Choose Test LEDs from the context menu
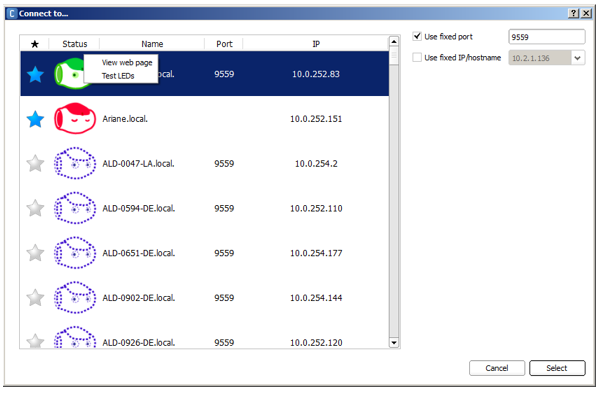The height and width of the screenshot is (394, 598). pyautogui.click(x=118, y=76)
